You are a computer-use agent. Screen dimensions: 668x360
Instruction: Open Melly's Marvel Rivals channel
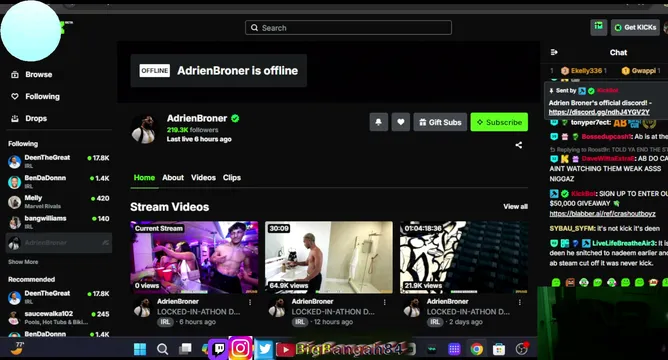tap(59, 202)
